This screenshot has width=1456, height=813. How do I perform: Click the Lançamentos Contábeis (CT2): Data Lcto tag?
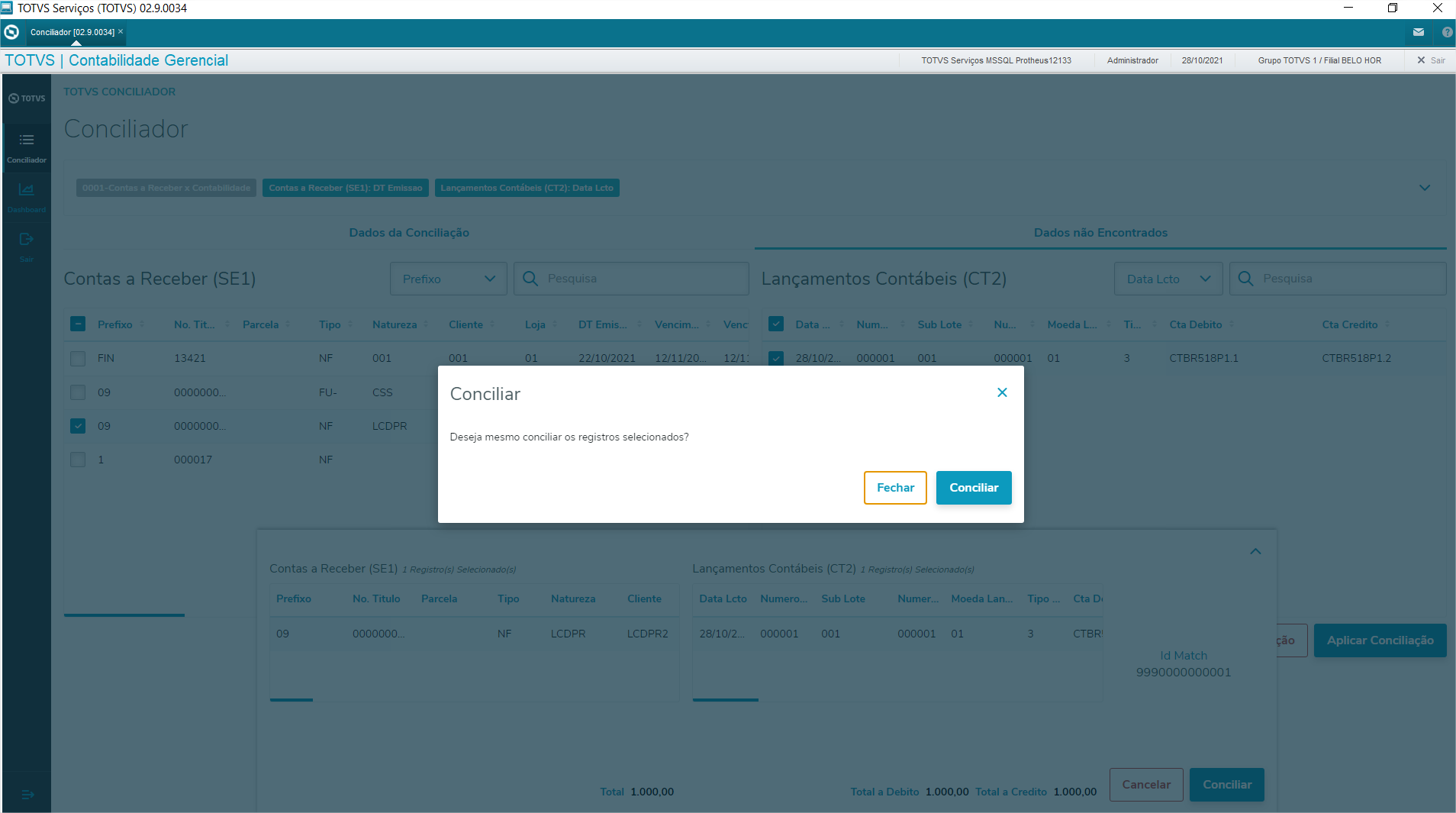point(527,188)
